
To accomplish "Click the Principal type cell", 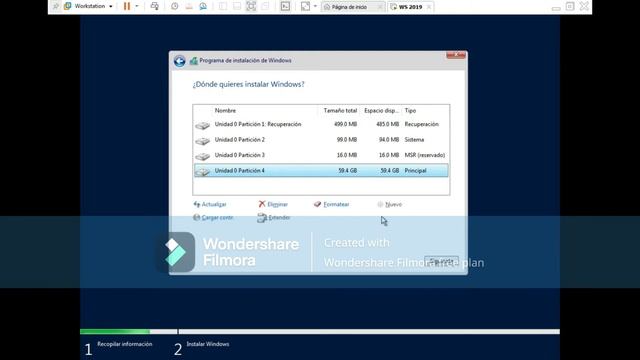I will [416, 171].
